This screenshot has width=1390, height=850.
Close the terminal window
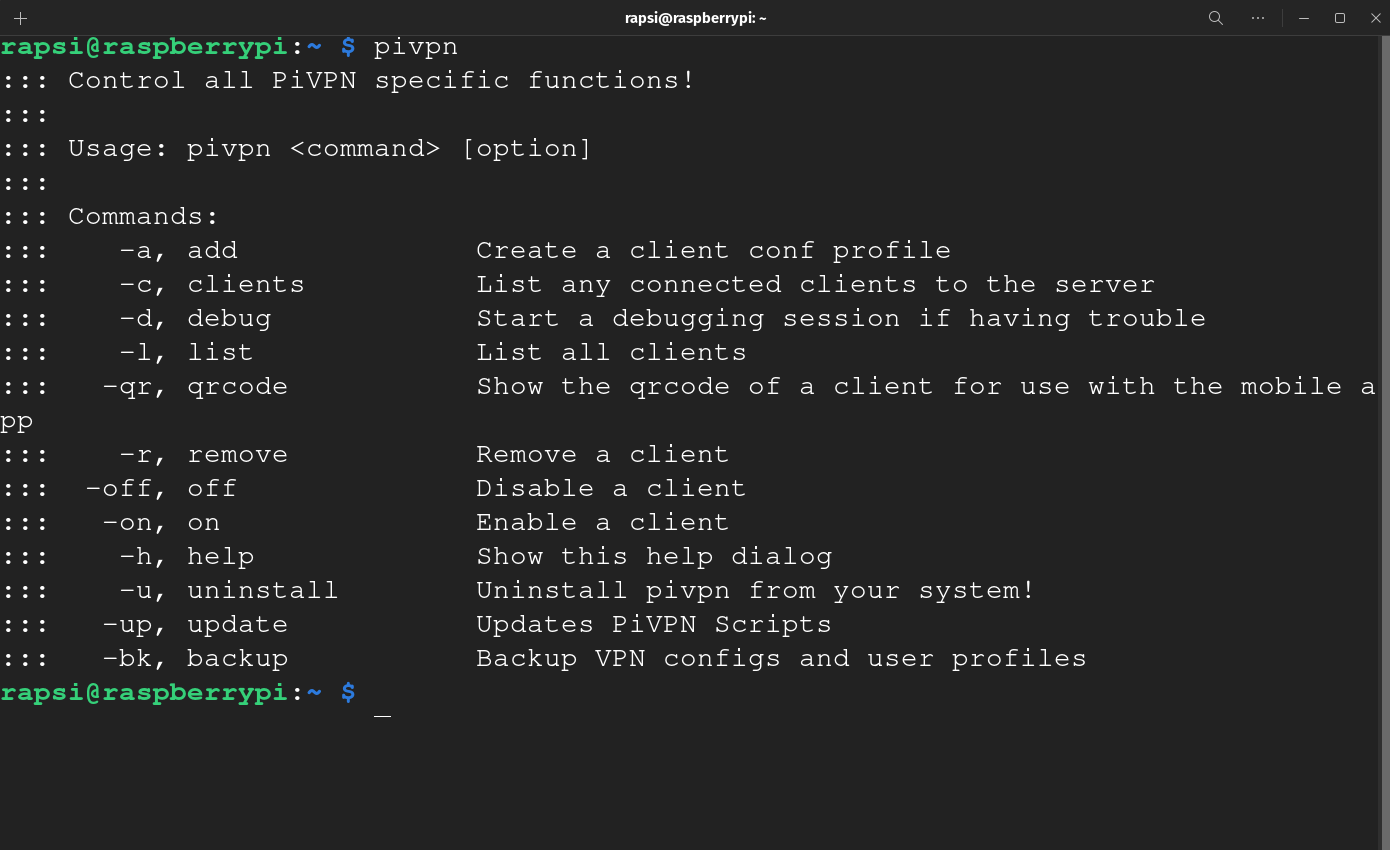1374,18
